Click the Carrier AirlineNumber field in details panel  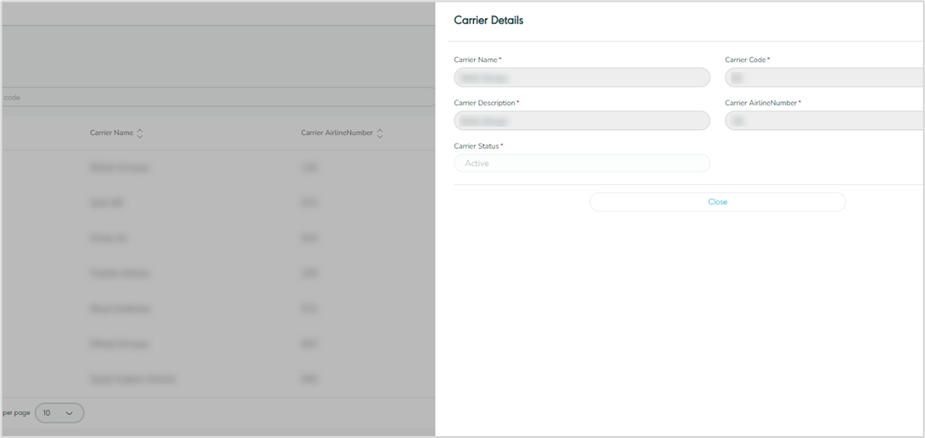[x=824, y=120]
